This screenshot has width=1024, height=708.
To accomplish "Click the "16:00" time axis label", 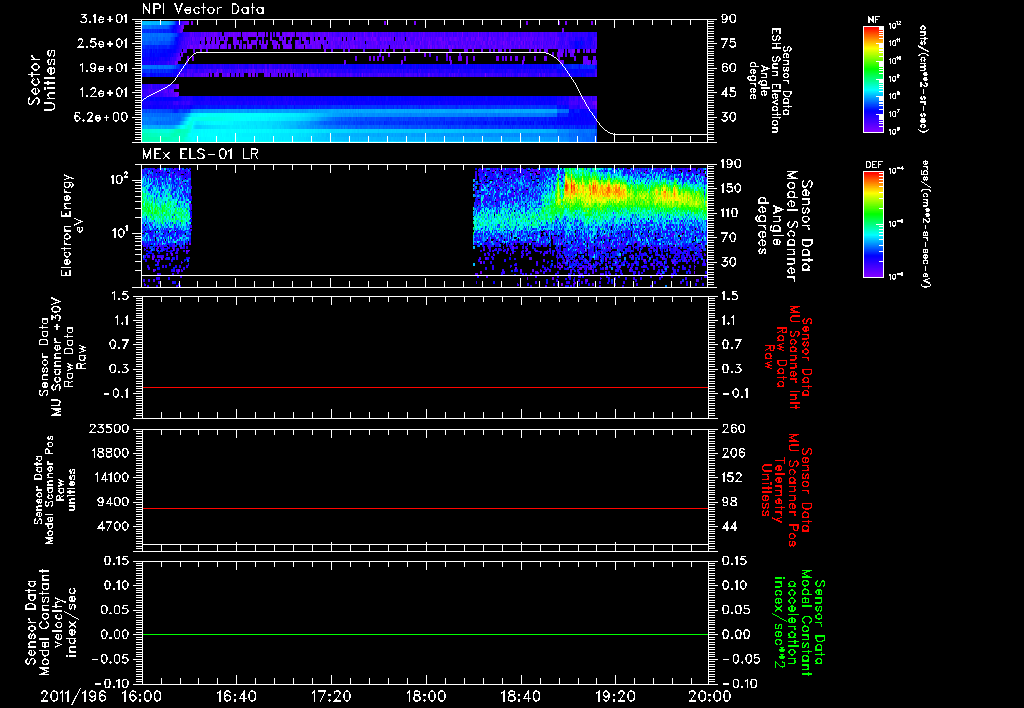I will click(142, 696).
